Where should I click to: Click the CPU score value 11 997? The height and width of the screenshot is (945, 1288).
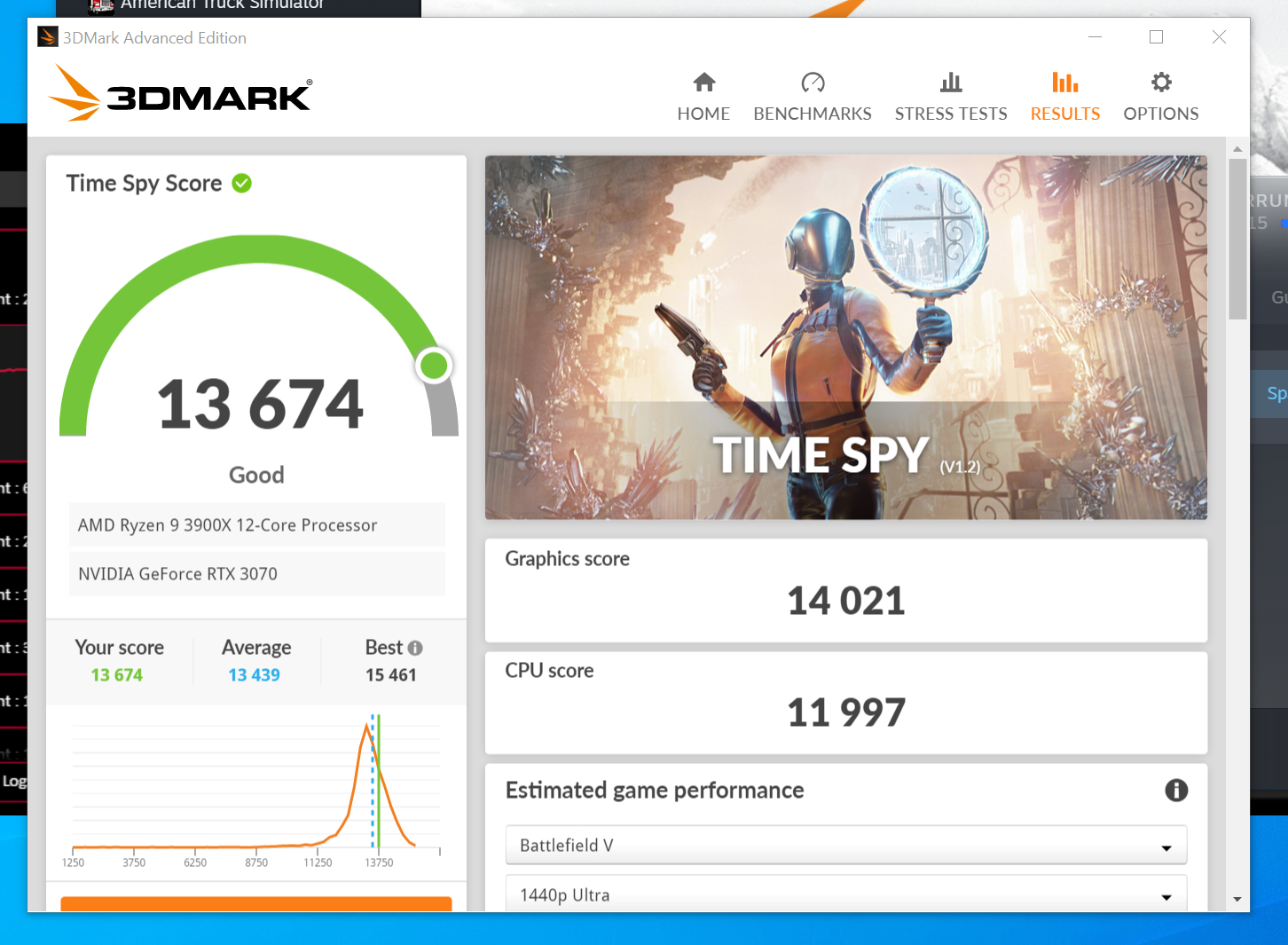click(x=846, y=713)
